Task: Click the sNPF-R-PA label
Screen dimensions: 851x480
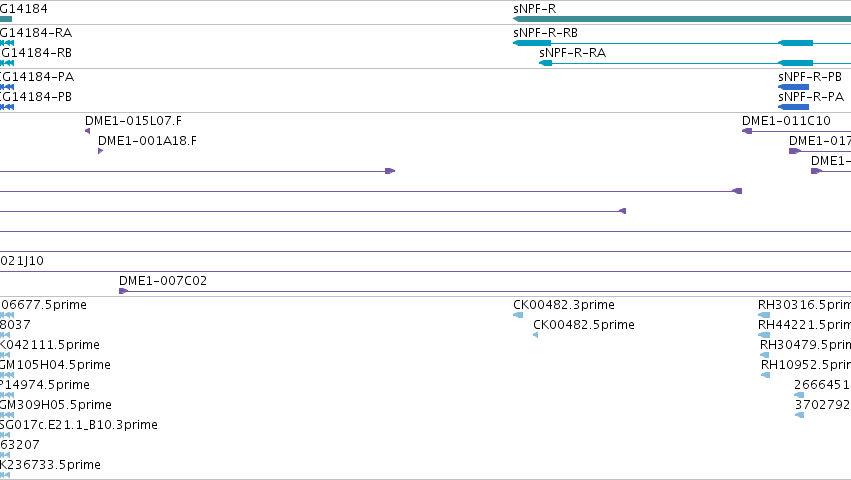Action: pyautogui.click(x=811, y=97)
